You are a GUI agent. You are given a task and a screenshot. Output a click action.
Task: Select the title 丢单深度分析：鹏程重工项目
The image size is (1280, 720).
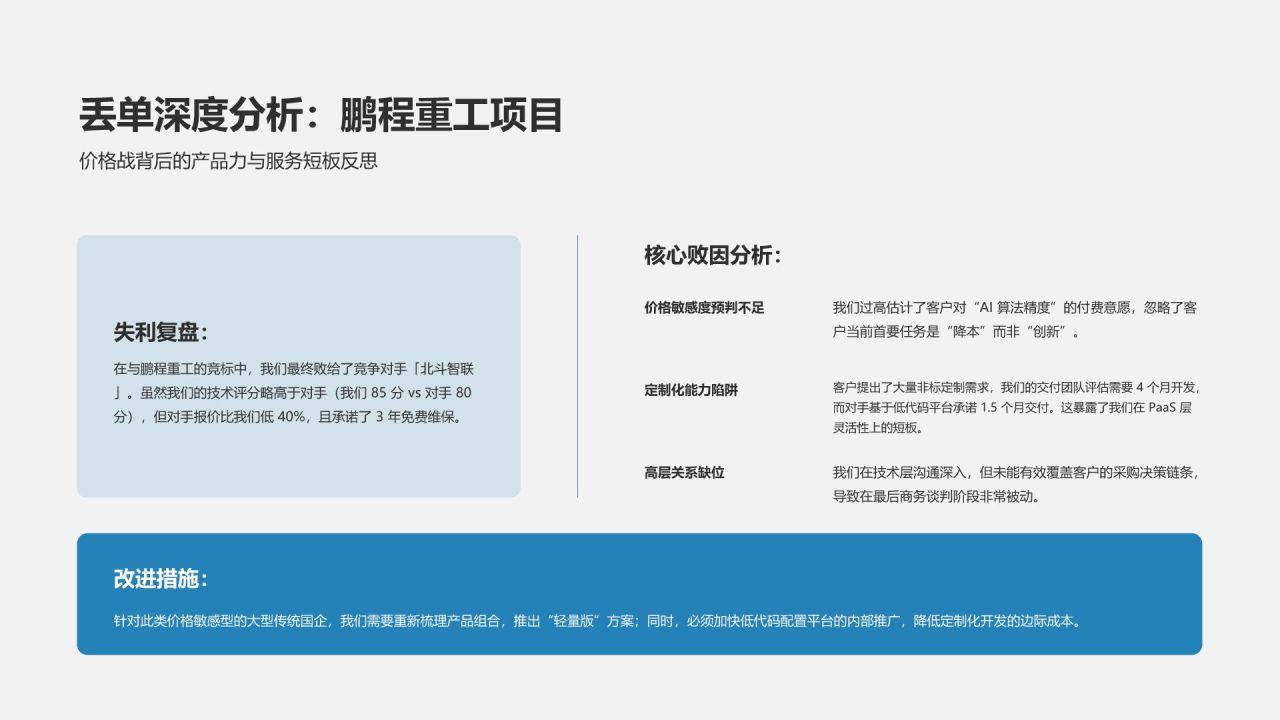[x=321, y=115]
